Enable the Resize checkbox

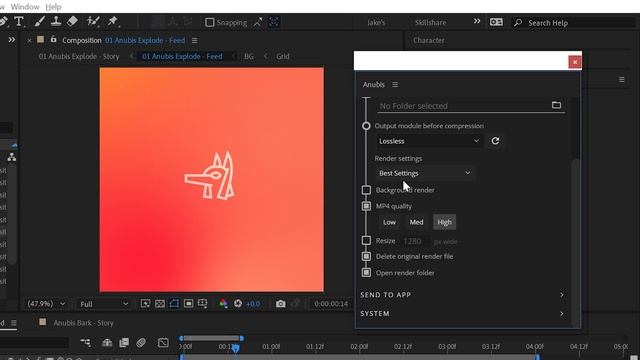point(366,241)
